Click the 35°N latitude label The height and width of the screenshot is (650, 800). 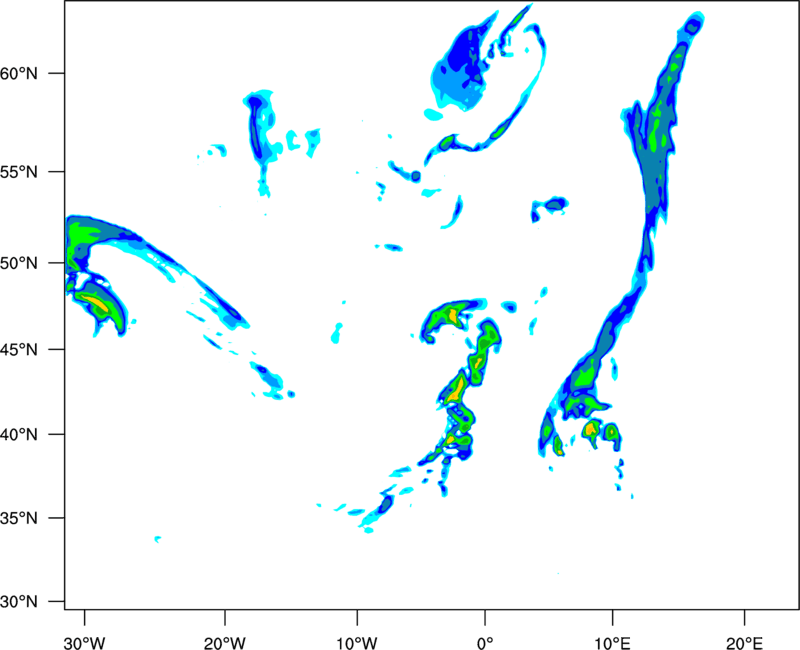click(19, 518)
